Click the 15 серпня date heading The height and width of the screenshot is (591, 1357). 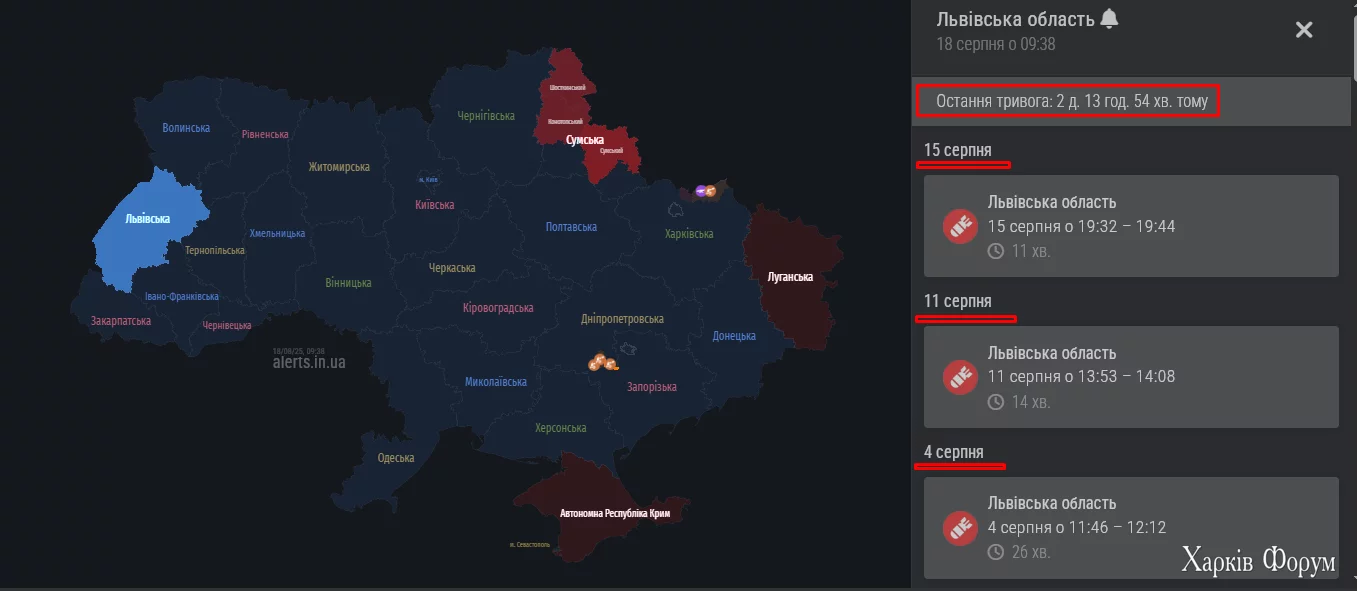pyautogui.click(x=958, y=150)
